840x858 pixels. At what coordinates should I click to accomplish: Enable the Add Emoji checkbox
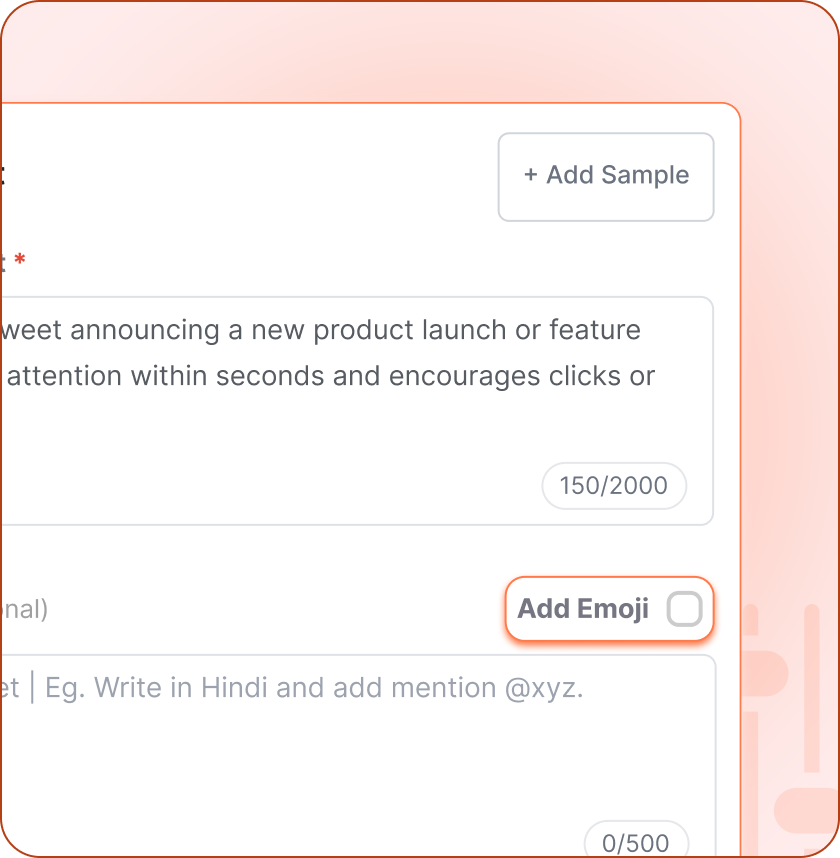(x=685, y=608)
